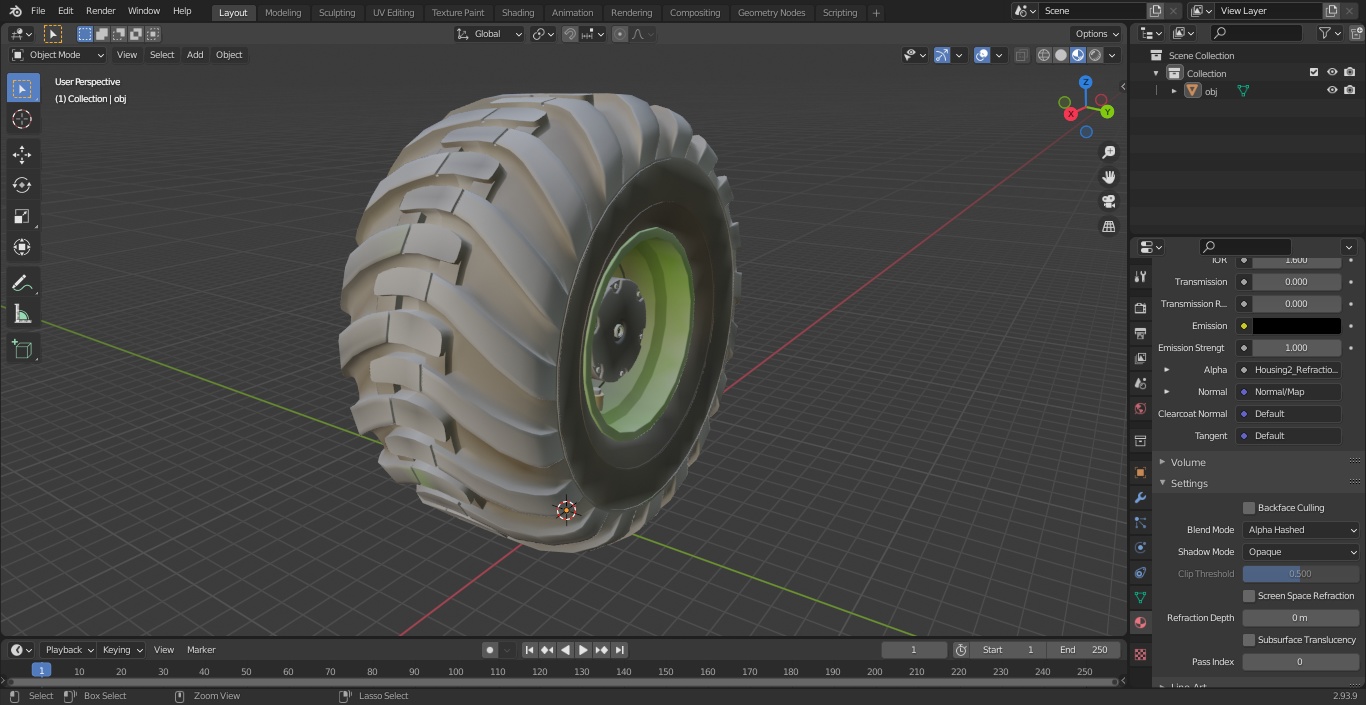Open the File menu

click(38, 11)
